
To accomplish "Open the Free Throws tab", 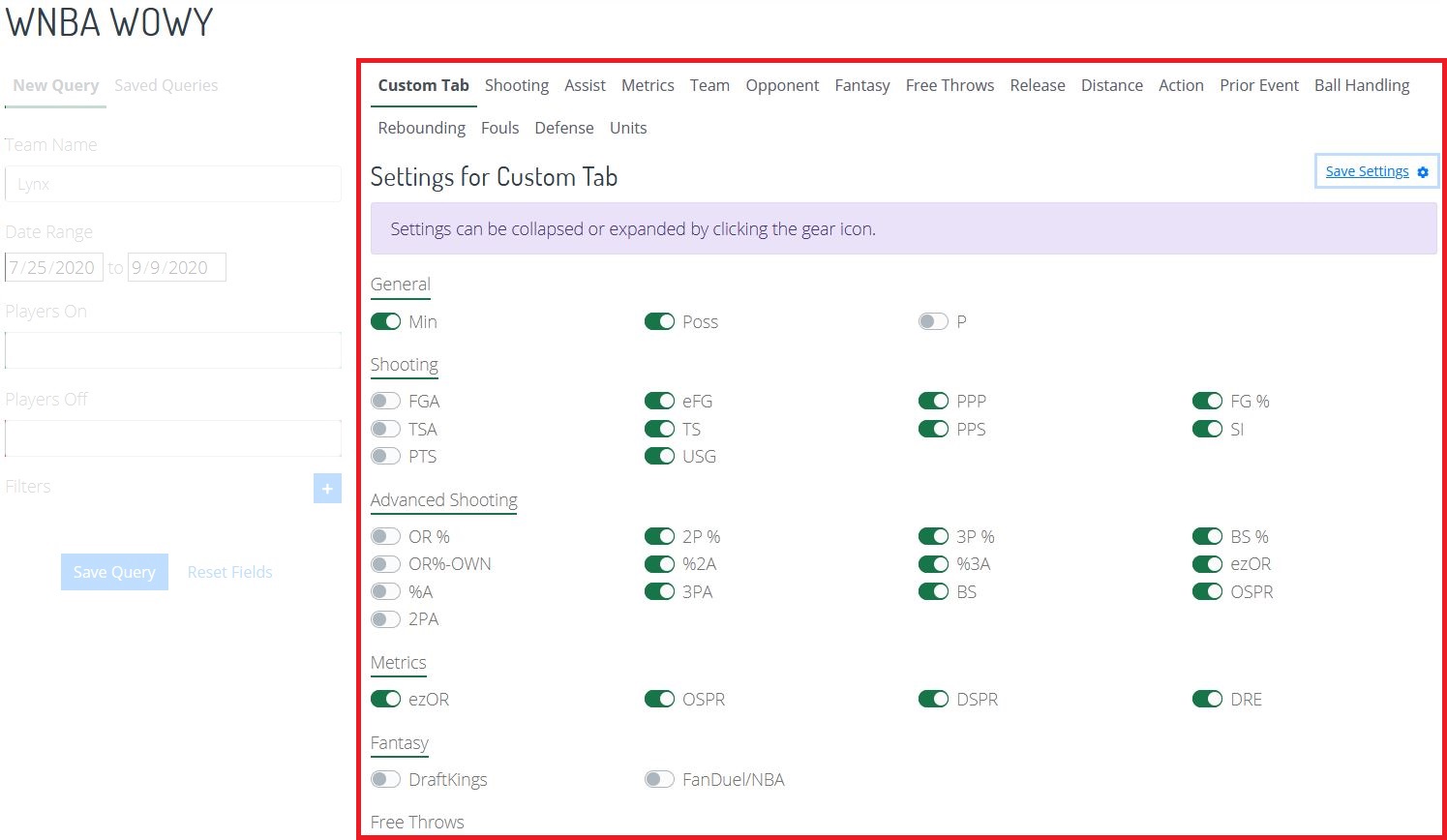I will pos(950,85).
